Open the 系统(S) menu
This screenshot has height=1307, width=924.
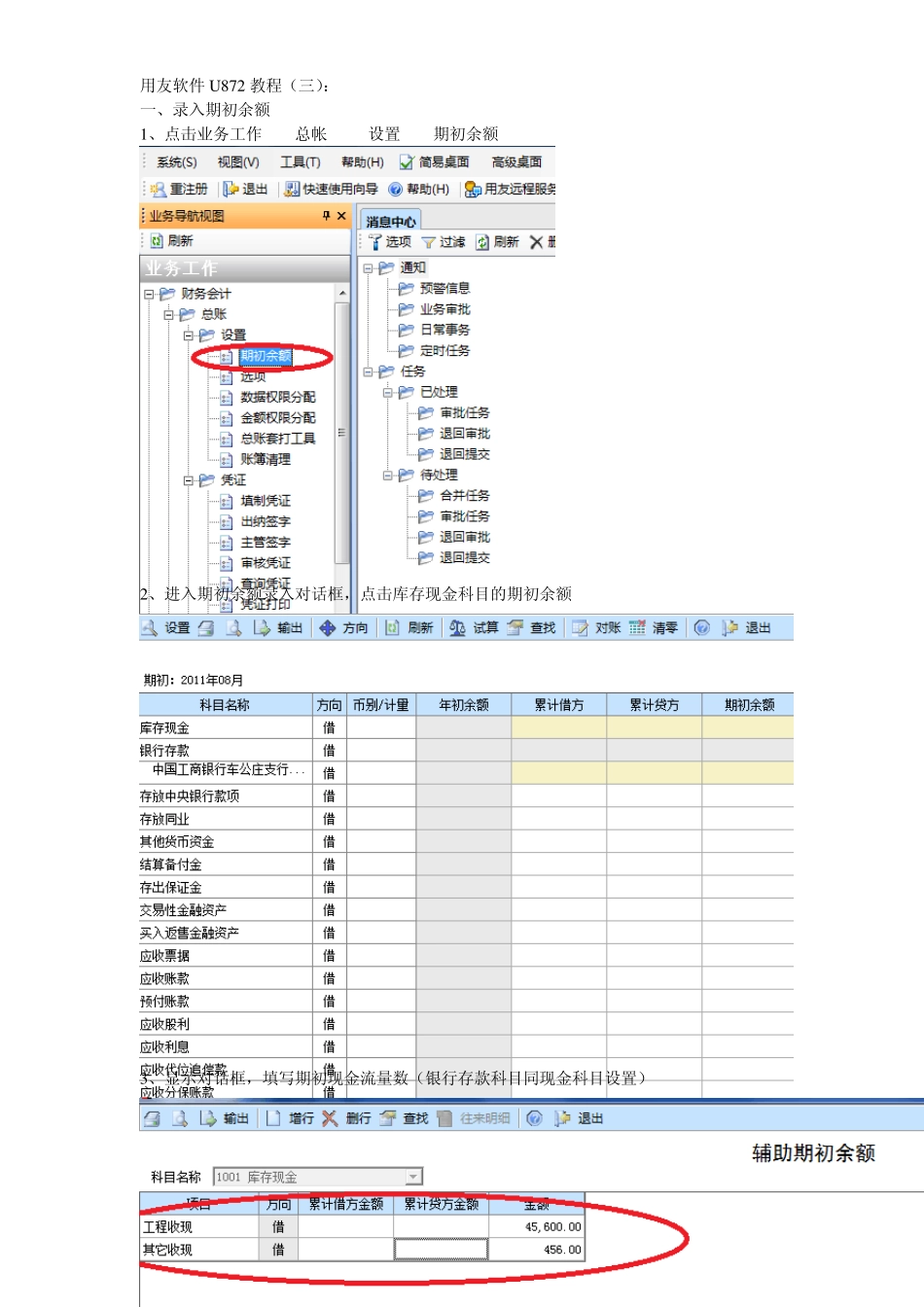coord(176,162)
